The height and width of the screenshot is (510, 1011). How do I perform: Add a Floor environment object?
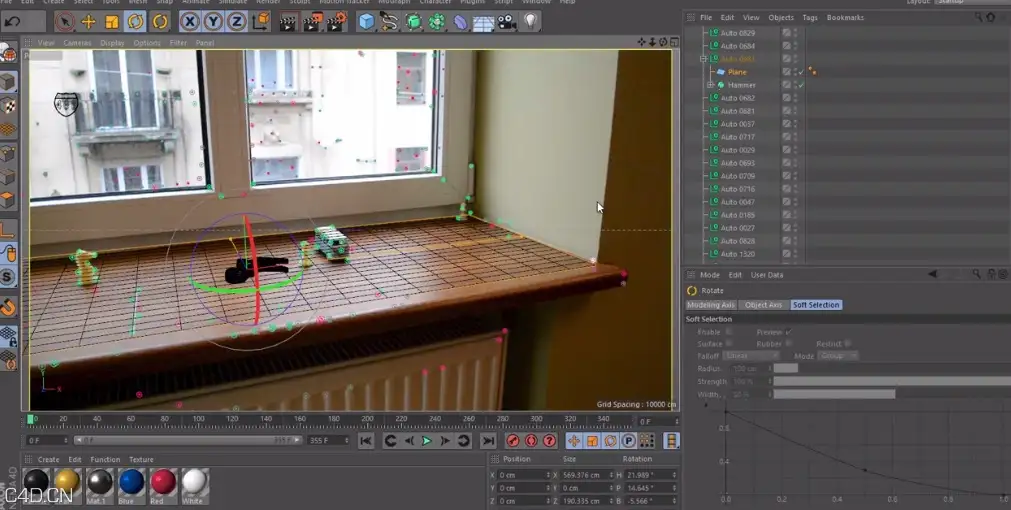pyautogui.click(x=484, y=23)
